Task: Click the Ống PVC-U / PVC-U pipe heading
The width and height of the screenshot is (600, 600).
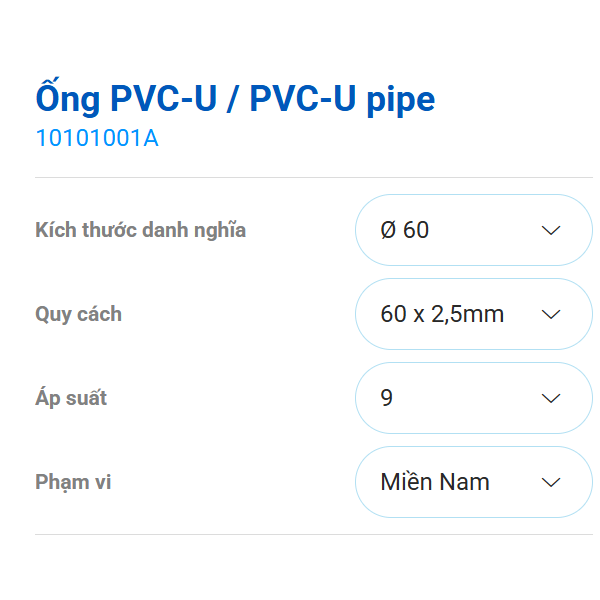Action: (x=235, y=99)
